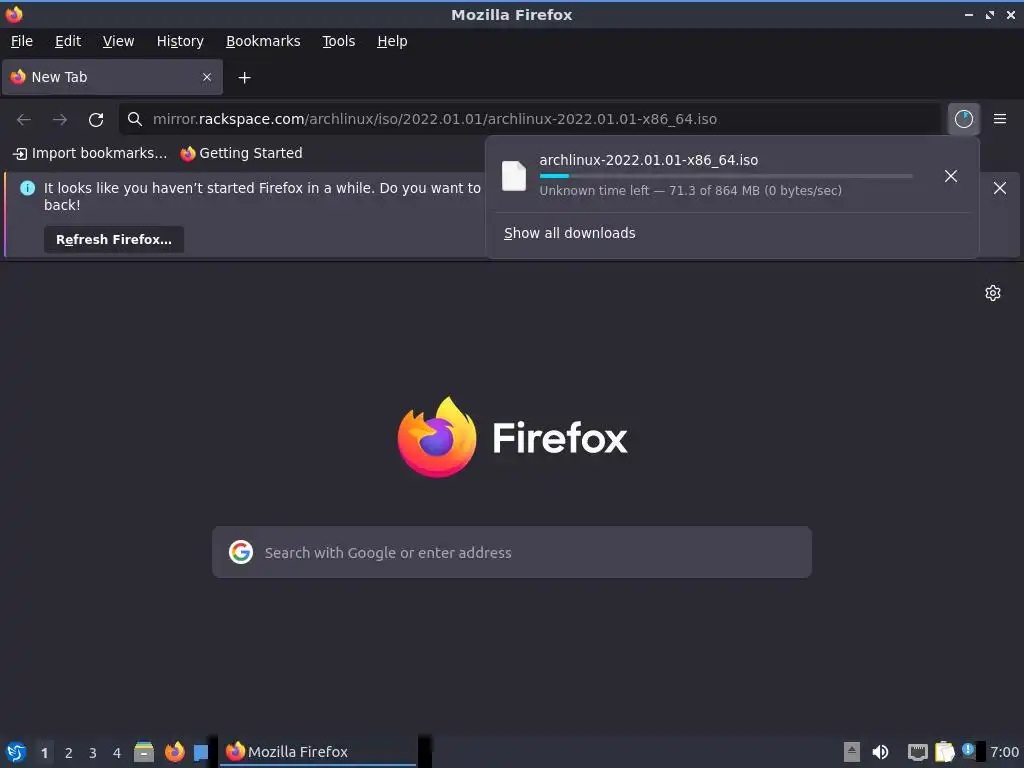This screenshot has height=768, width=1024.
Task: Launch the file manager from taskbar
Action: [x=144, y=752]
